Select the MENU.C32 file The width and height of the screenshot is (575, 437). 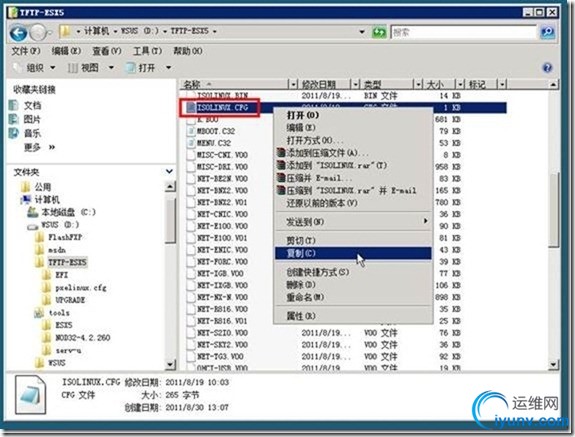point(213,143)
